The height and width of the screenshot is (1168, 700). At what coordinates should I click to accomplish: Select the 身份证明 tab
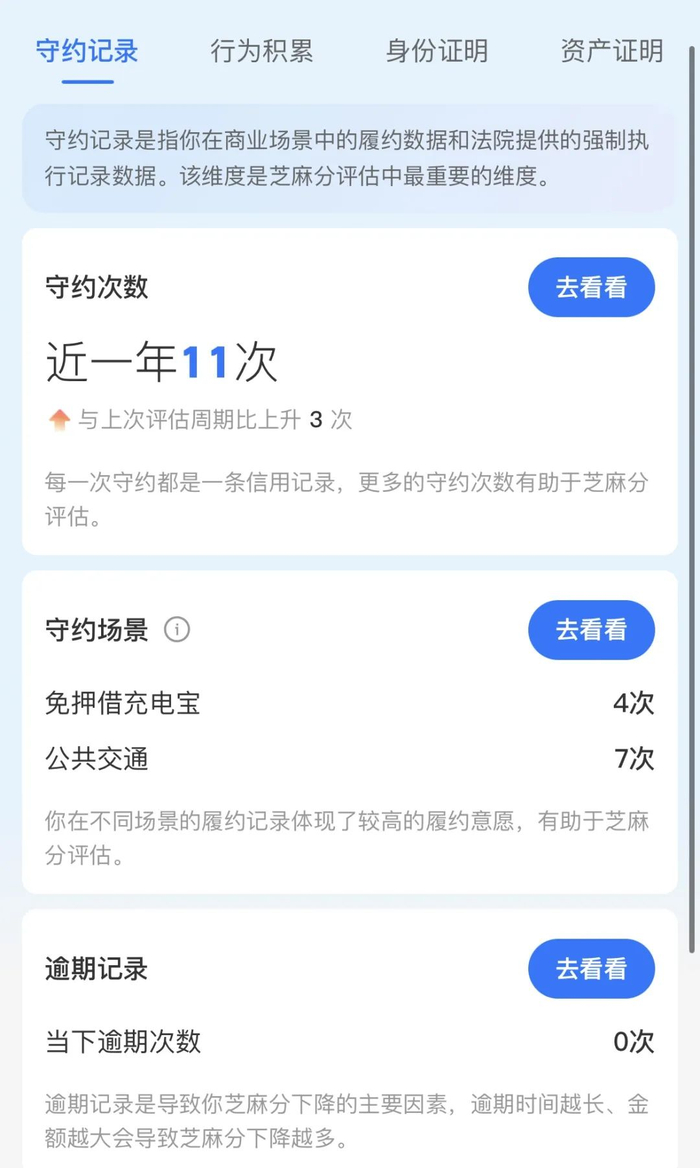coord(437,52)
